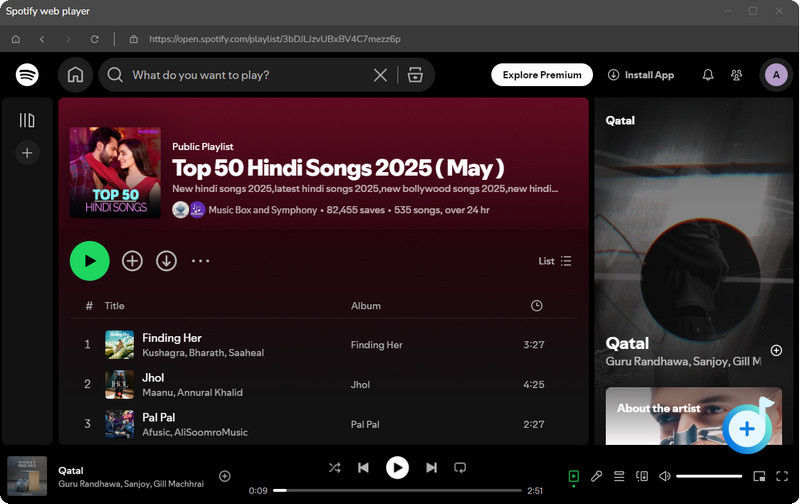Go back with the browser back arrow

[x=42, y=39]
